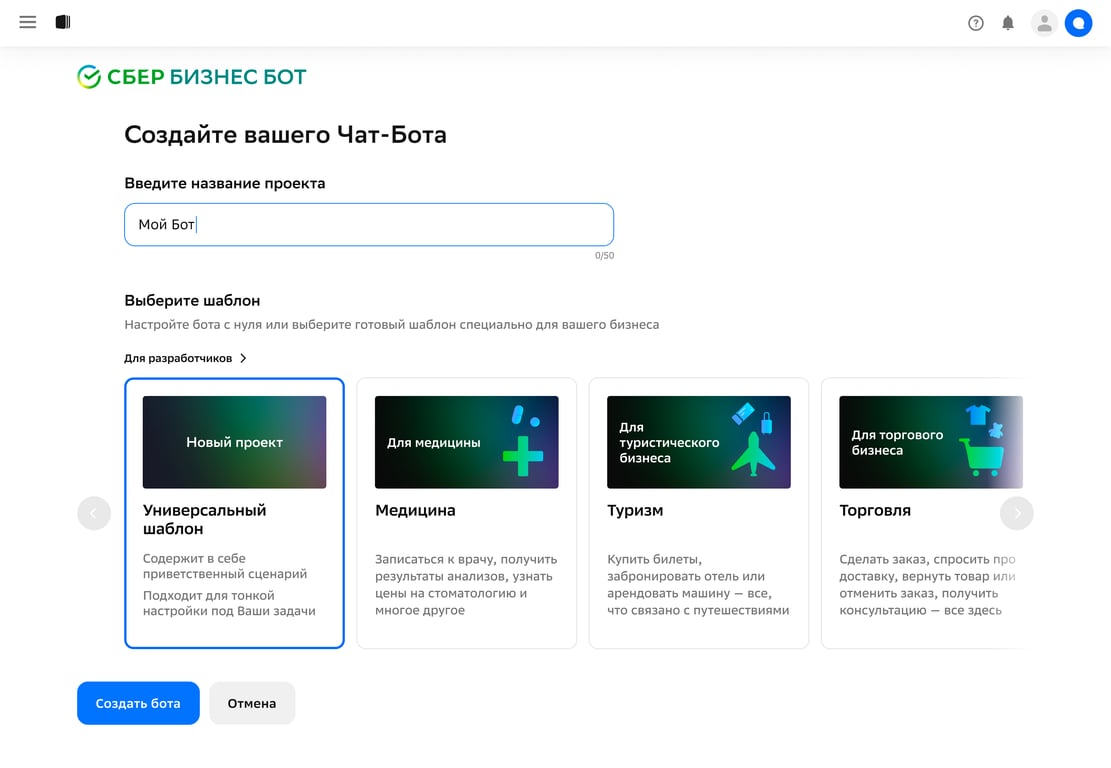Open the hamburger menu
Viewport: 1111px width, 768px height.
28,22
